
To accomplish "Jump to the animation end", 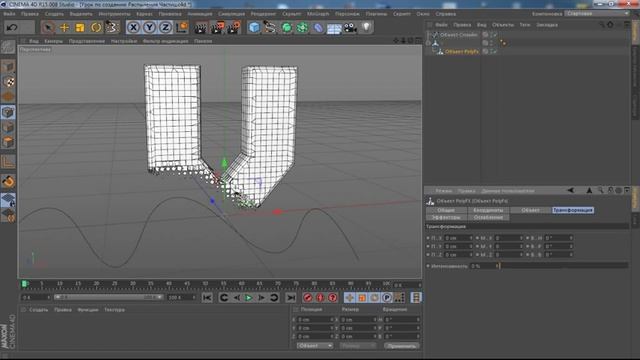I will point(291,298).
